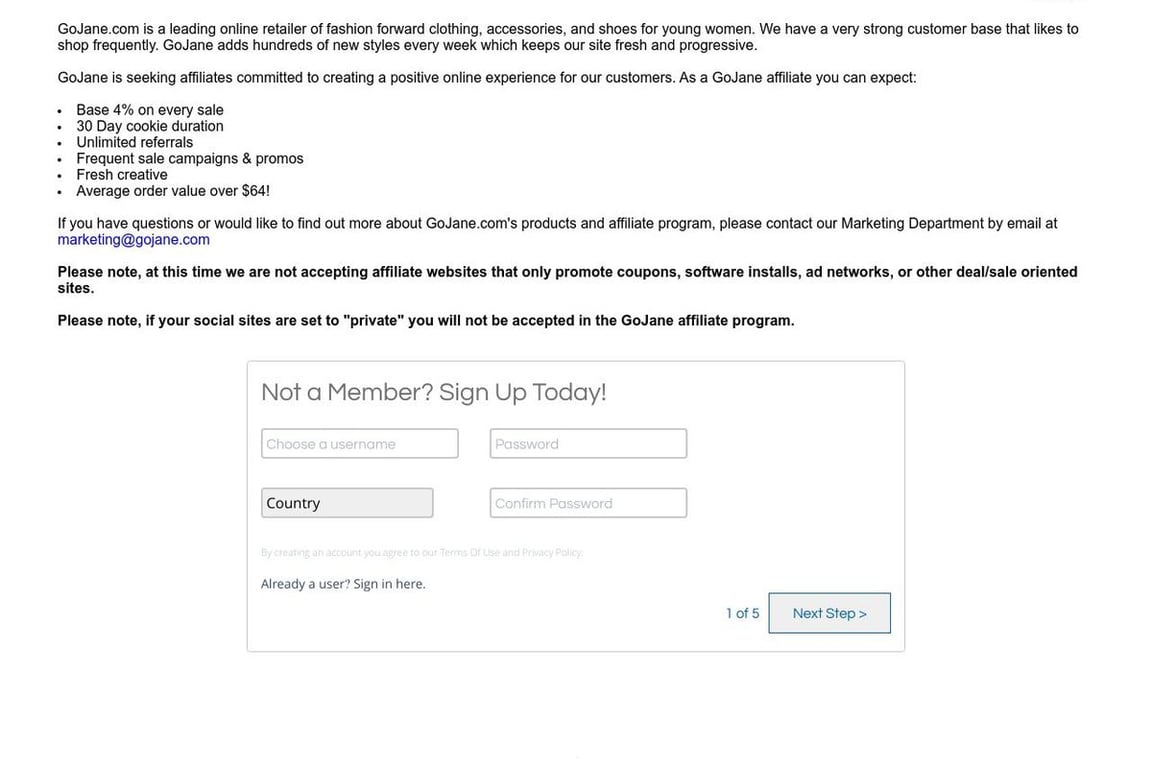This screenshot has height=768, width=1152.
Task: Select the Fresh creative bullet point
Action: (122, 174)
